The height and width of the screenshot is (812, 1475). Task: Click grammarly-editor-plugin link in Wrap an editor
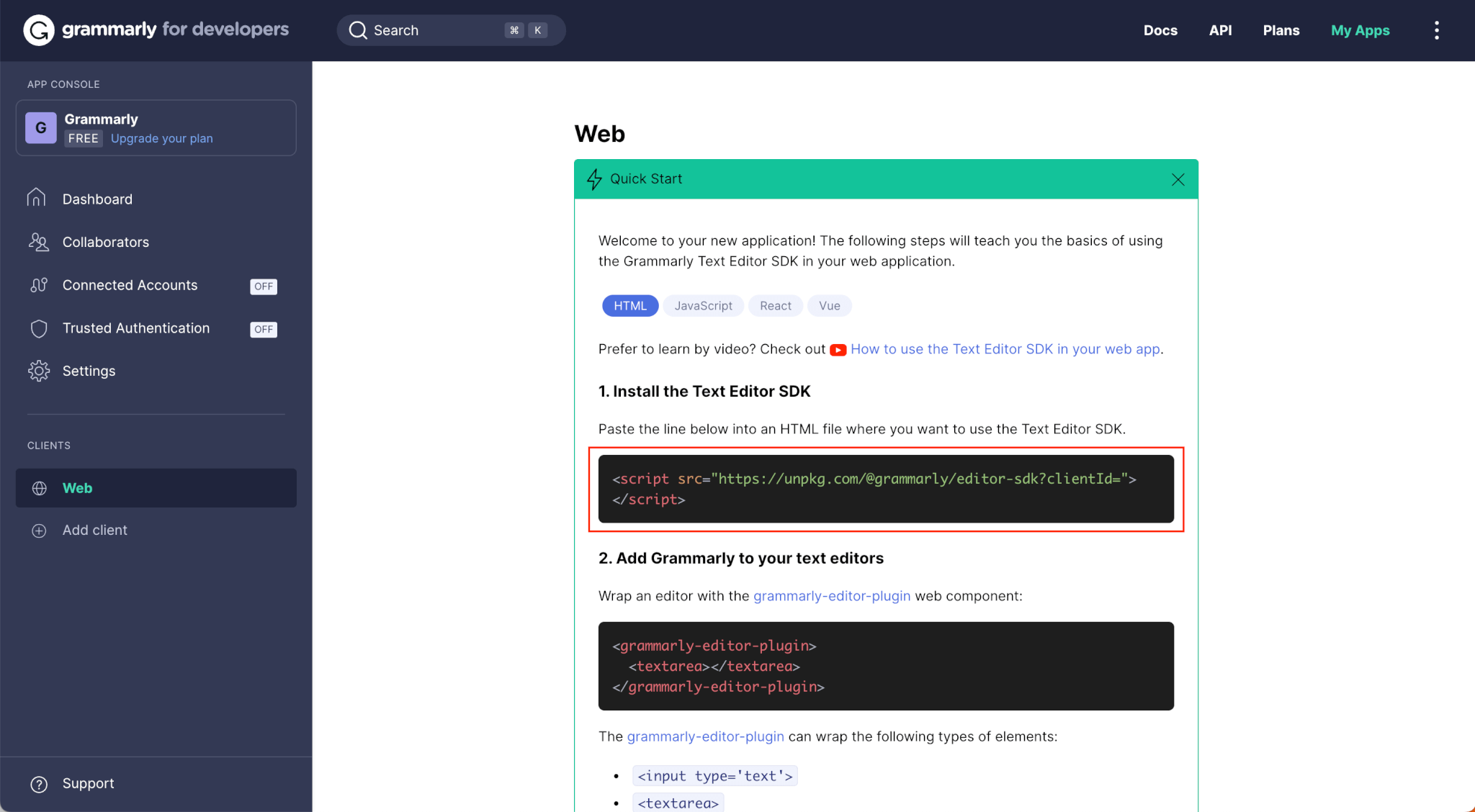(832, 596)
